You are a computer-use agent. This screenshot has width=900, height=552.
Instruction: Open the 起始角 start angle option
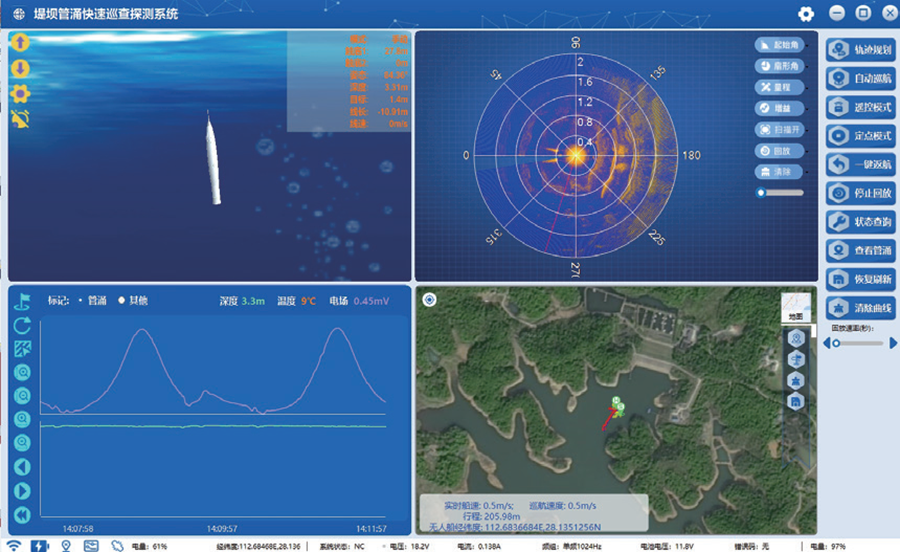pyautogui.click(x=779, y=45)
